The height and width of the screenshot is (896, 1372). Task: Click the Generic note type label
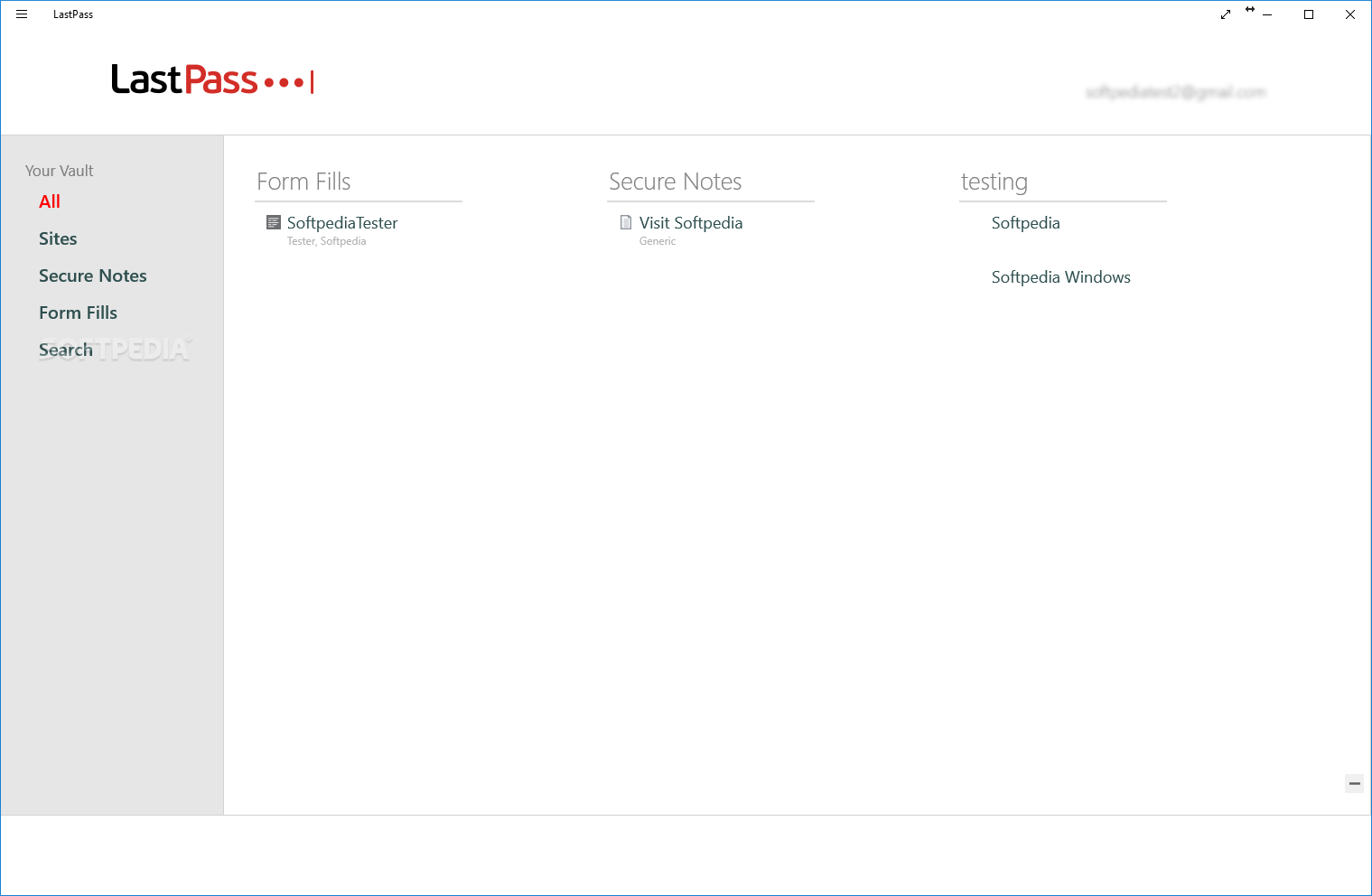pyautogui.click(x=658, y=241)
